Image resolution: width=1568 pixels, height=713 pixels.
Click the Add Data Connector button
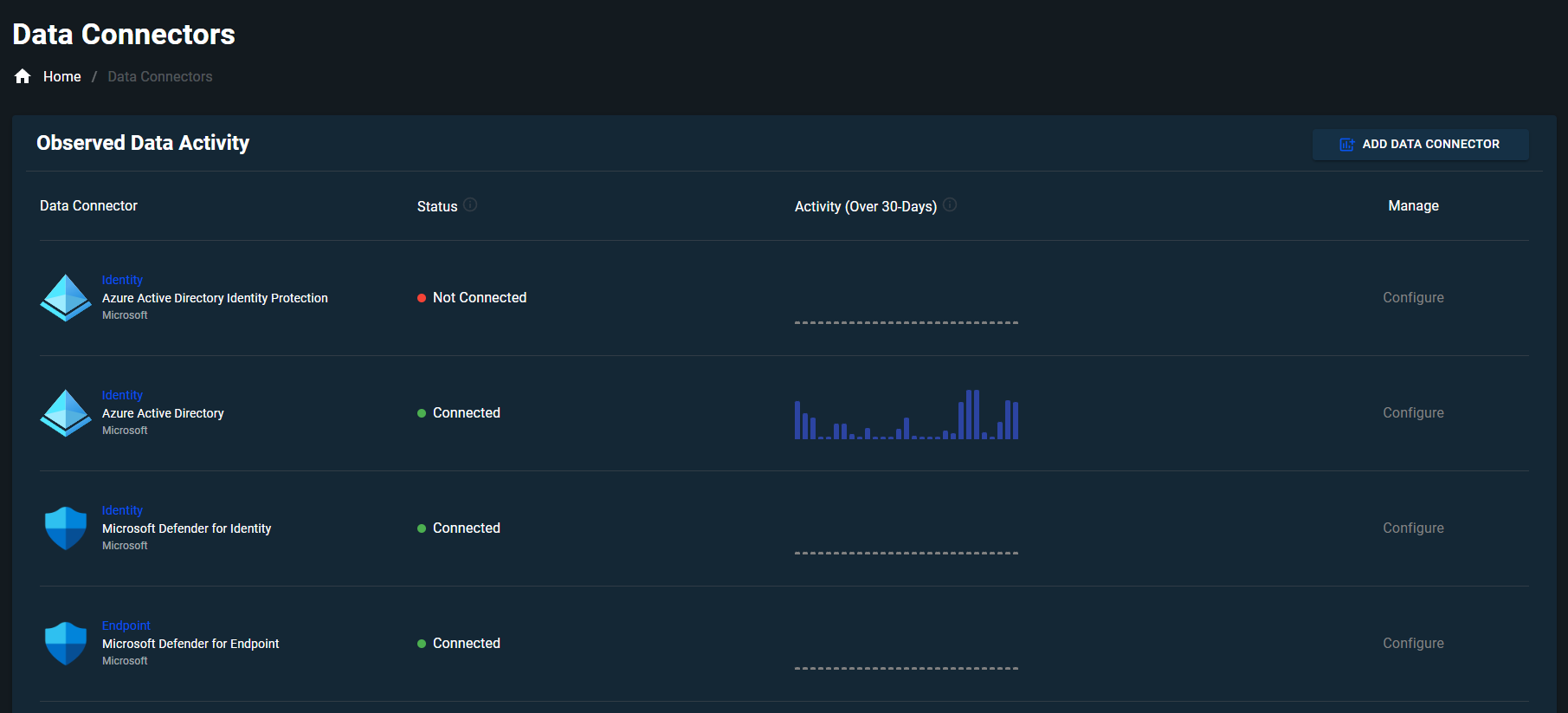click(1420, 144)
